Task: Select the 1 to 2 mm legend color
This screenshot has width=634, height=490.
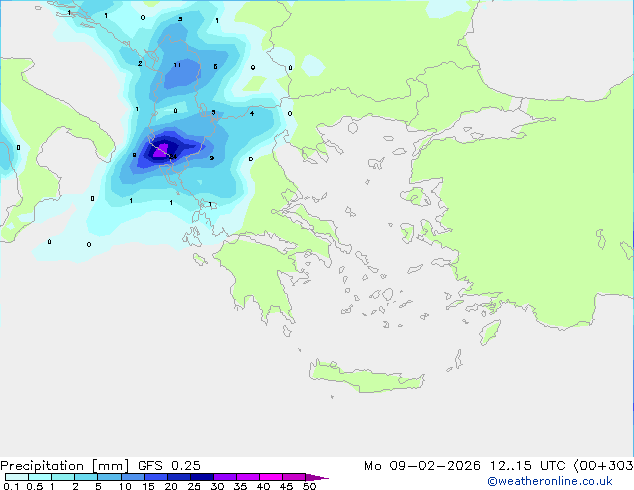Action: pos(63,477)
